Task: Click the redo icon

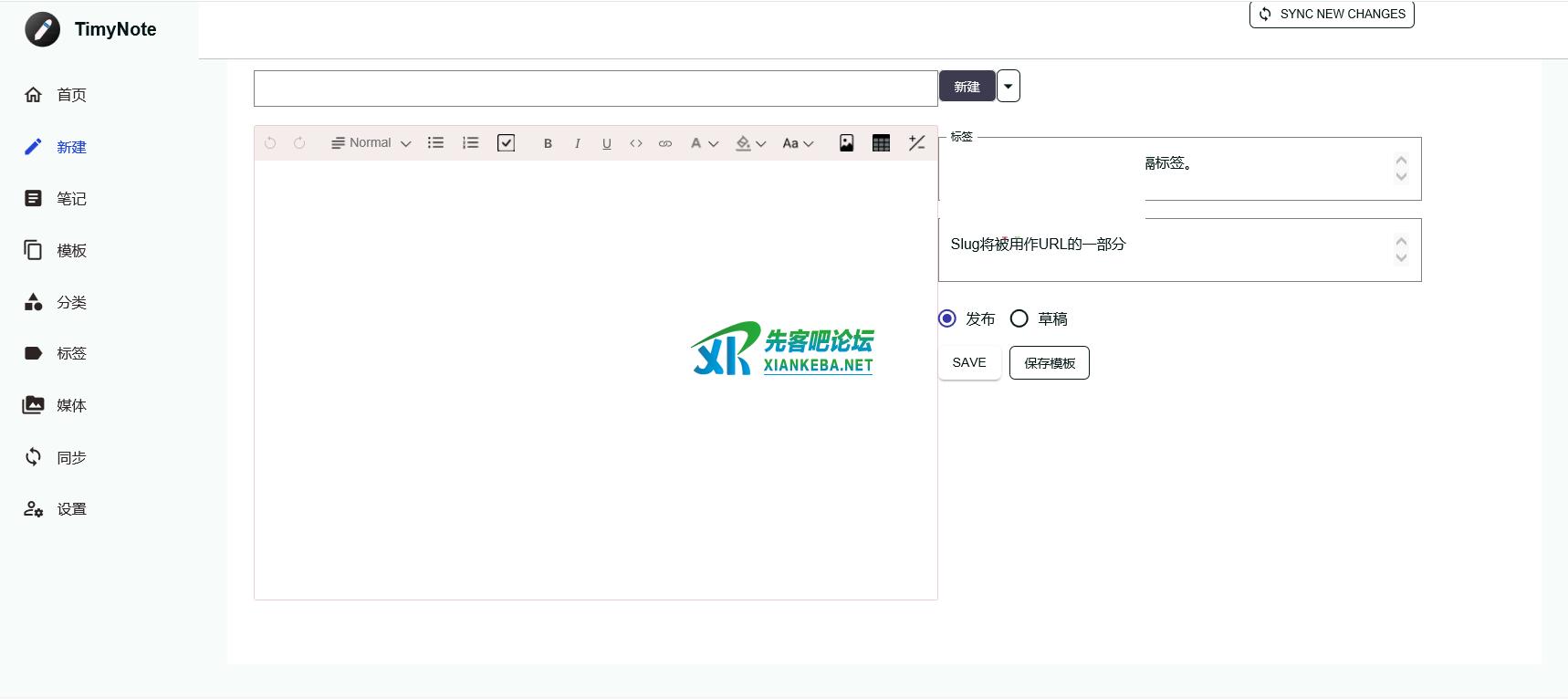Action: pos(299,142)
